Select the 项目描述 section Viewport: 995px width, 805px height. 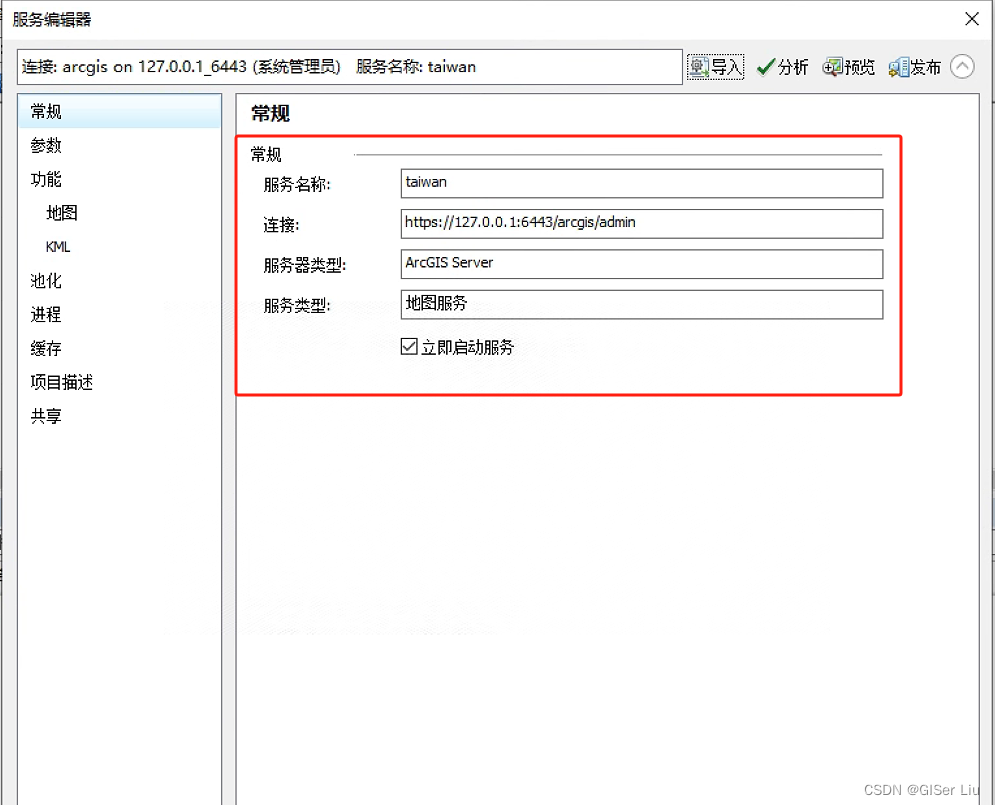(x=60, y=382)
